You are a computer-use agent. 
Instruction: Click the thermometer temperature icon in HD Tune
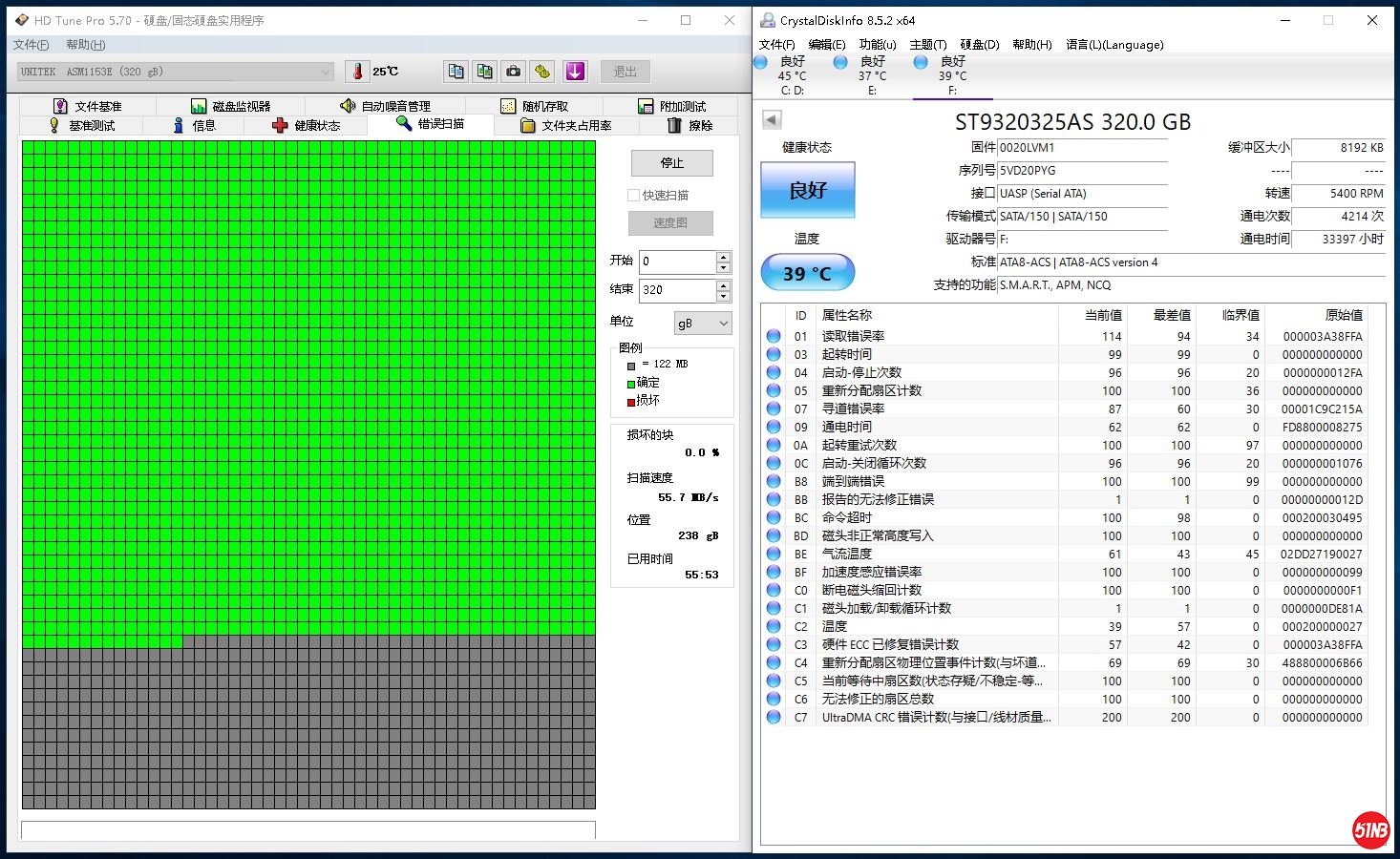pyautogui.click(x=358, y=72)
